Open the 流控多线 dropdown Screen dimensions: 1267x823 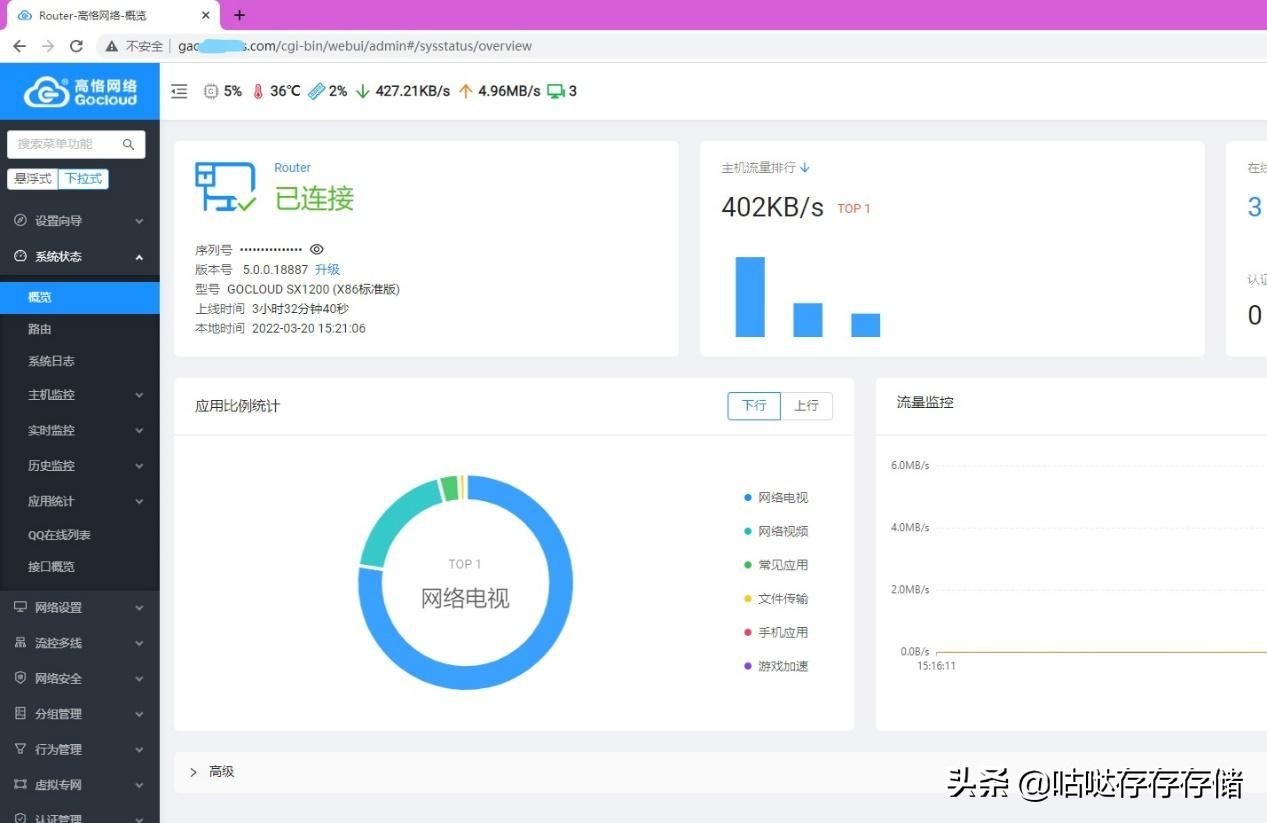pyautogui.click(x=58, y=642)
